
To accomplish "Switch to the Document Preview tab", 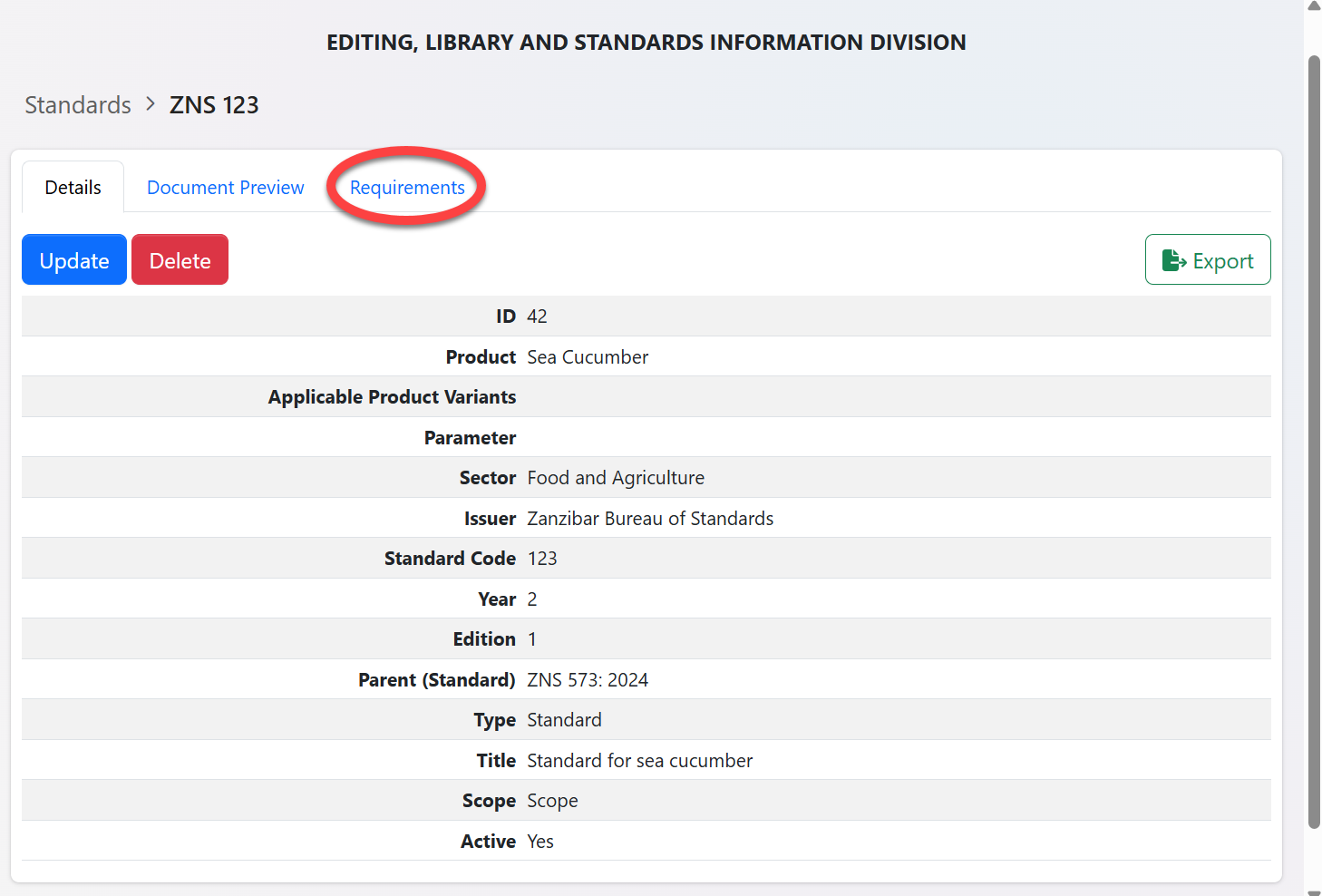I will point(225,188).
